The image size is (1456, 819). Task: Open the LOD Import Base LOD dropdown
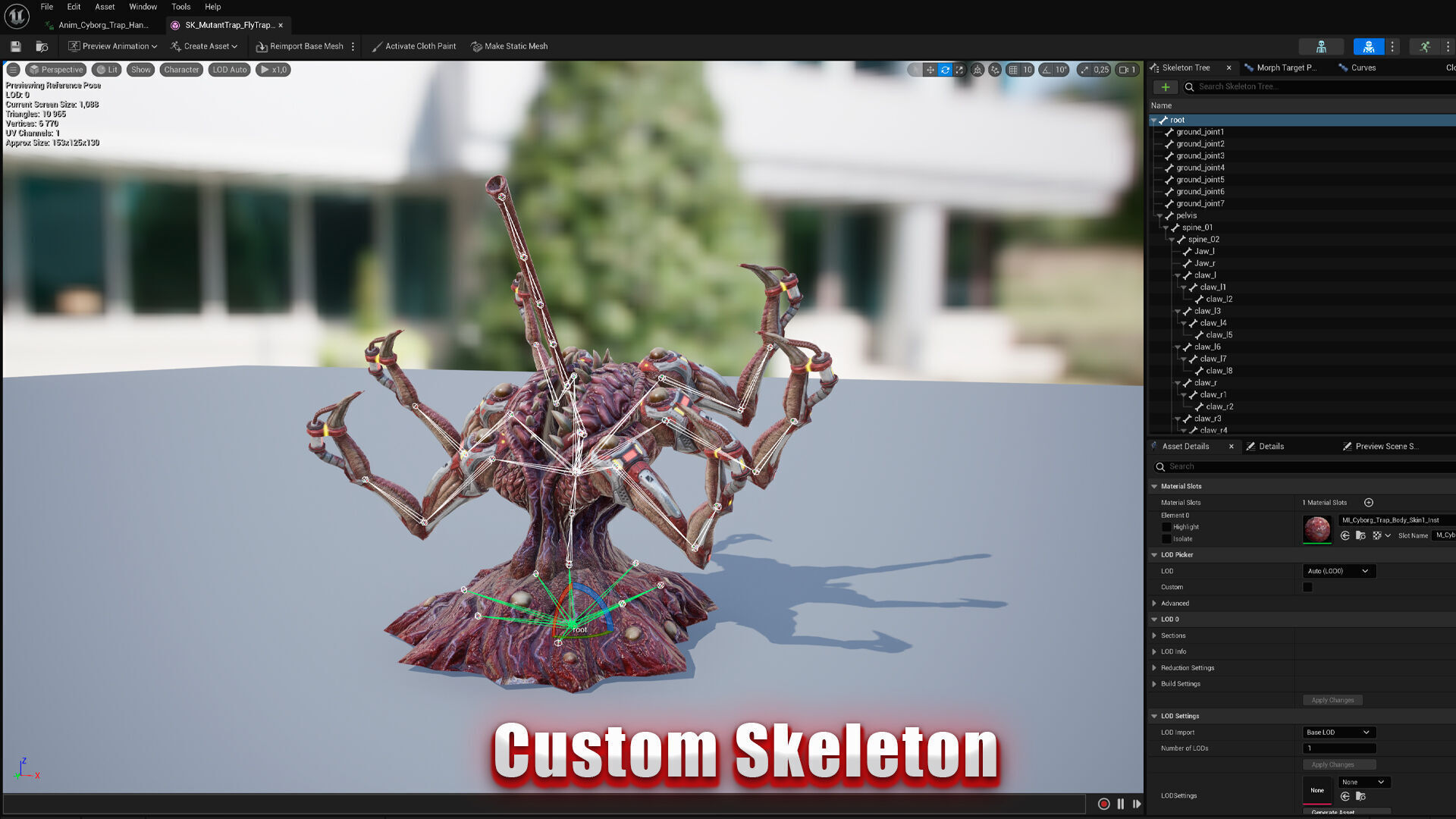pos(1338,733)
